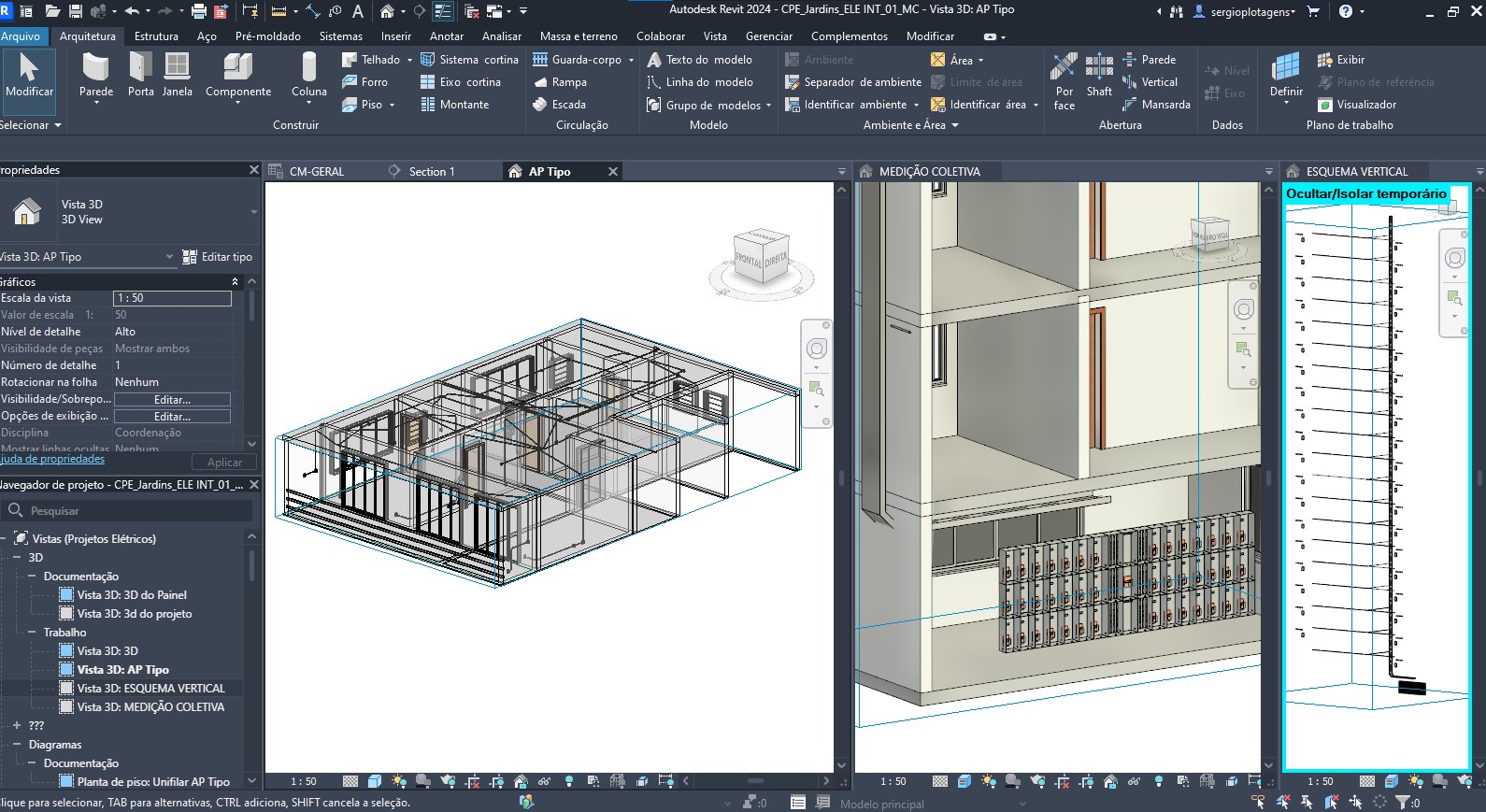
Task: Click the ViewCube in the AP Tipo view
Action: coord(762,254)
